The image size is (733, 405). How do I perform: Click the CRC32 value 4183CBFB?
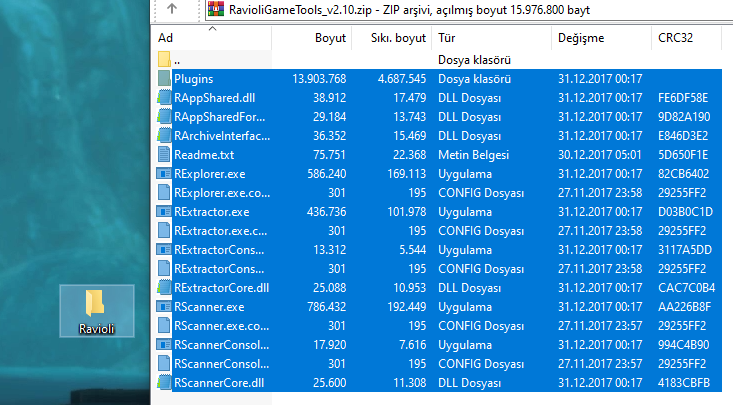pos(684,383)
